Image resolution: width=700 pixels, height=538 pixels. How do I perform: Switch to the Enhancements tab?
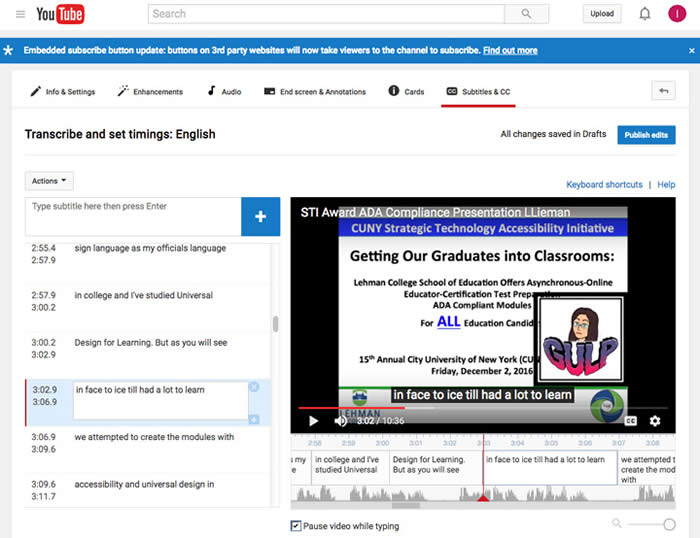coord(150,92)
